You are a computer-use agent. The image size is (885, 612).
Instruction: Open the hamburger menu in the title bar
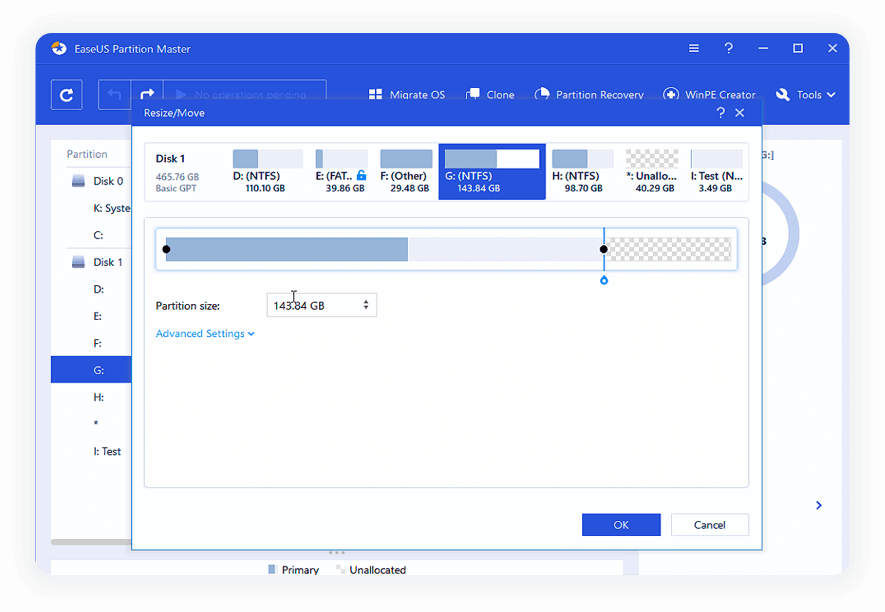pyautogui.click(x=694, y=48)
